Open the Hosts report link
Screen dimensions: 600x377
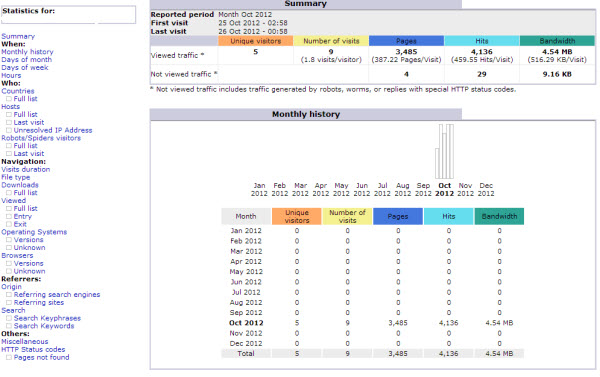point(10,107)
